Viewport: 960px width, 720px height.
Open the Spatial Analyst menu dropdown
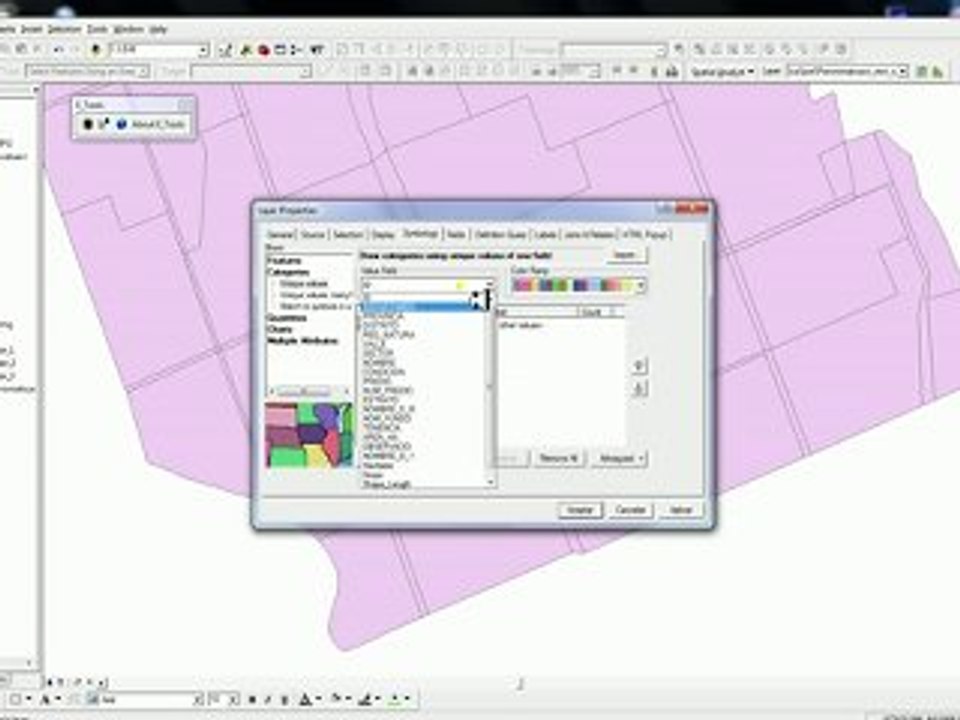click(722, 72)
